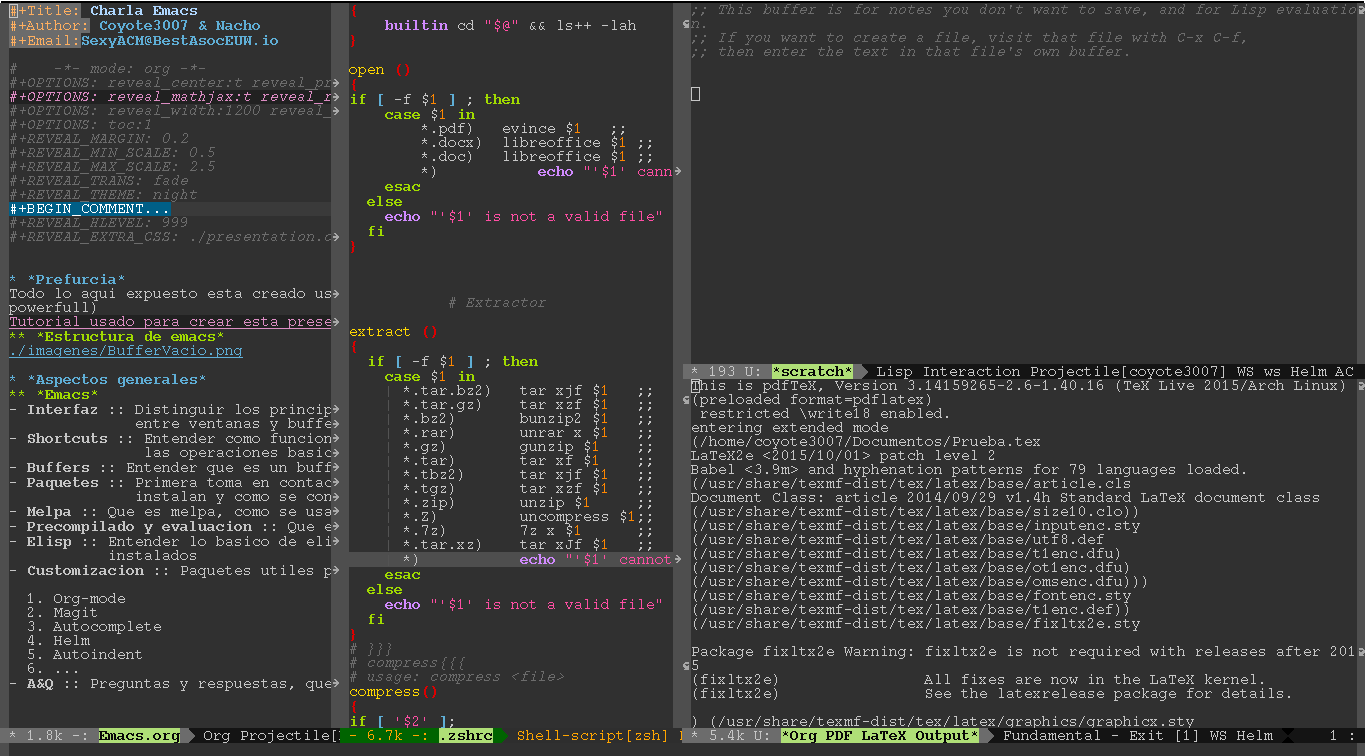
Task: Click the '# Extractor' comment
Action: 497,302
